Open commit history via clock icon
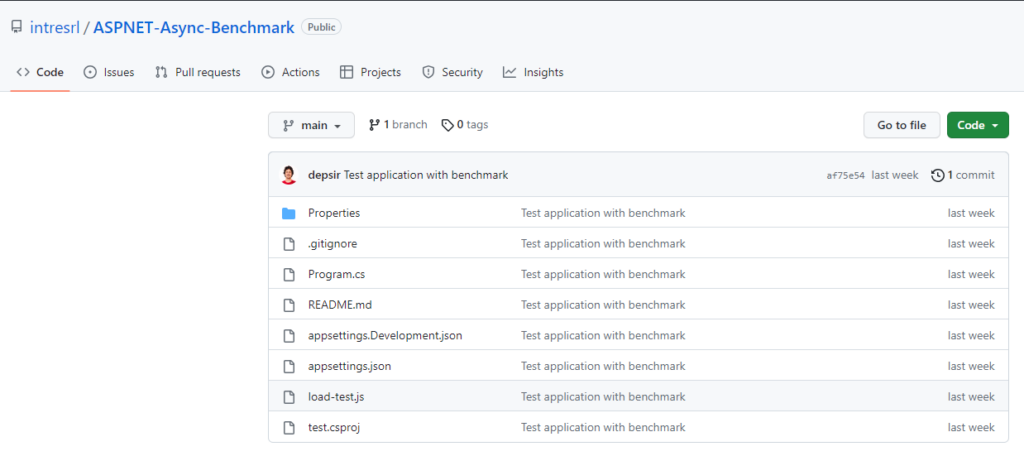The width and height of the screenshot is (1024, 456). 938,175
